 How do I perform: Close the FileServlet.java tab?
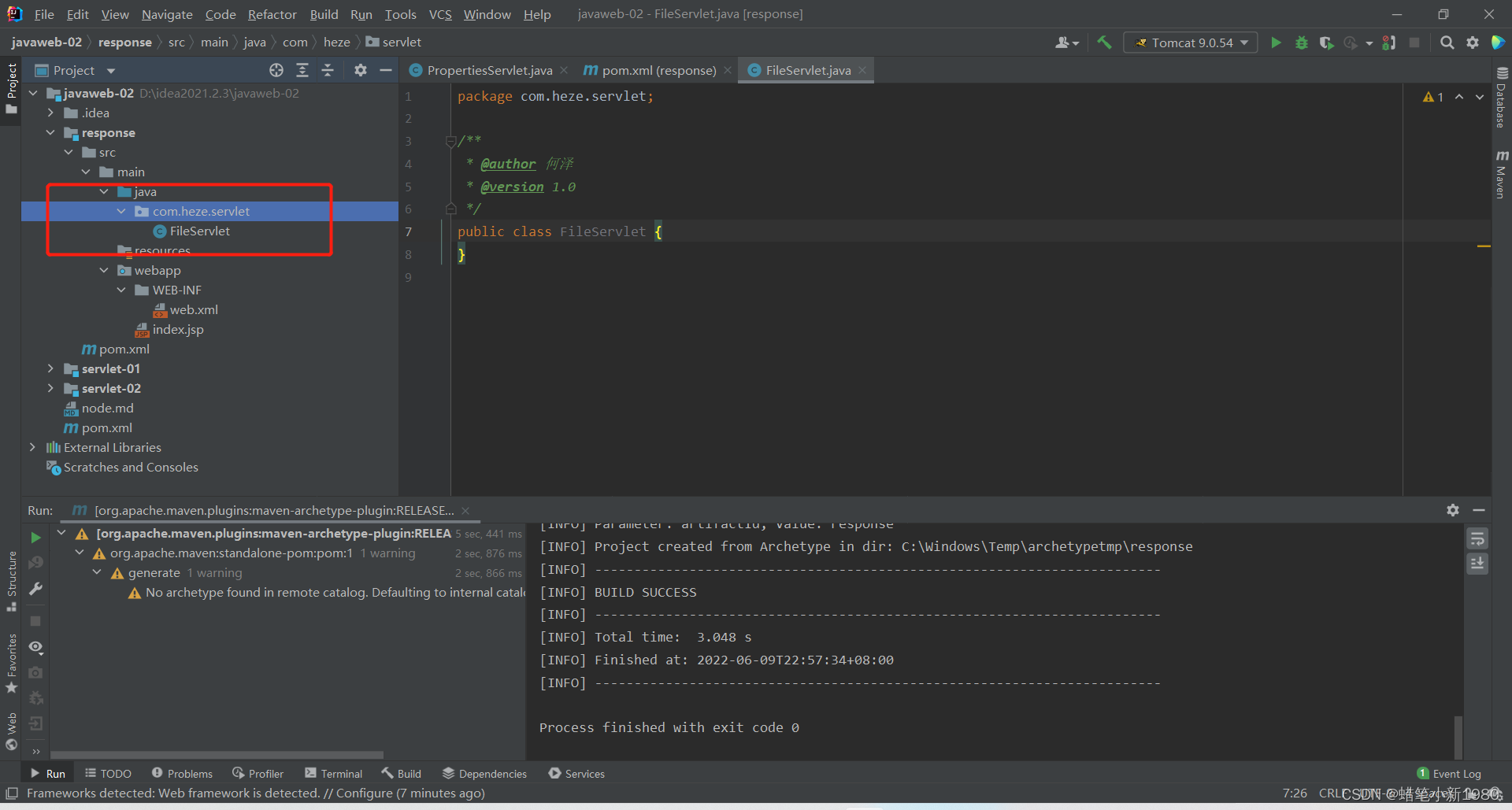(x=863, y=70)
